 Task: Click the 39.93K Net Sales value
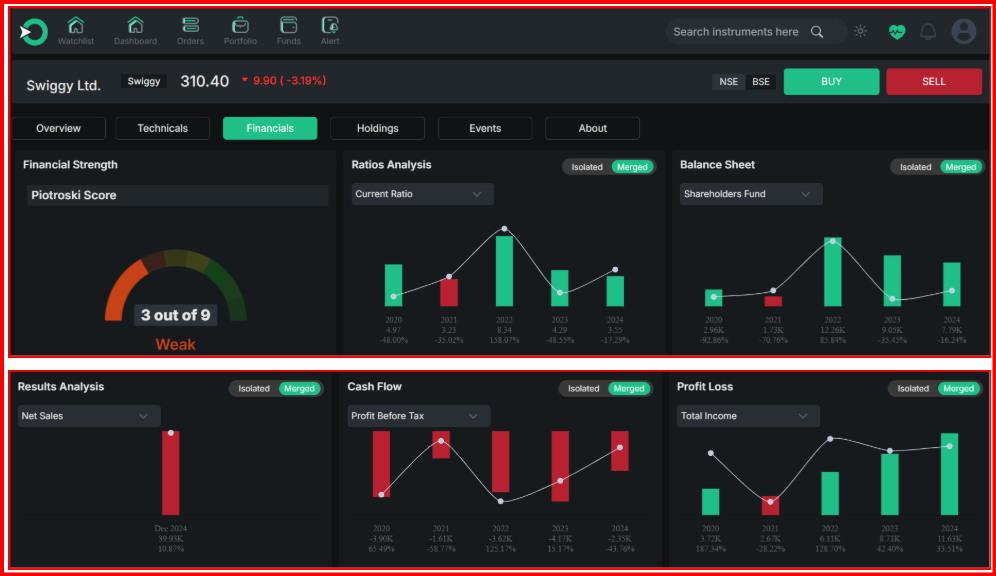[x=170, y=539]
